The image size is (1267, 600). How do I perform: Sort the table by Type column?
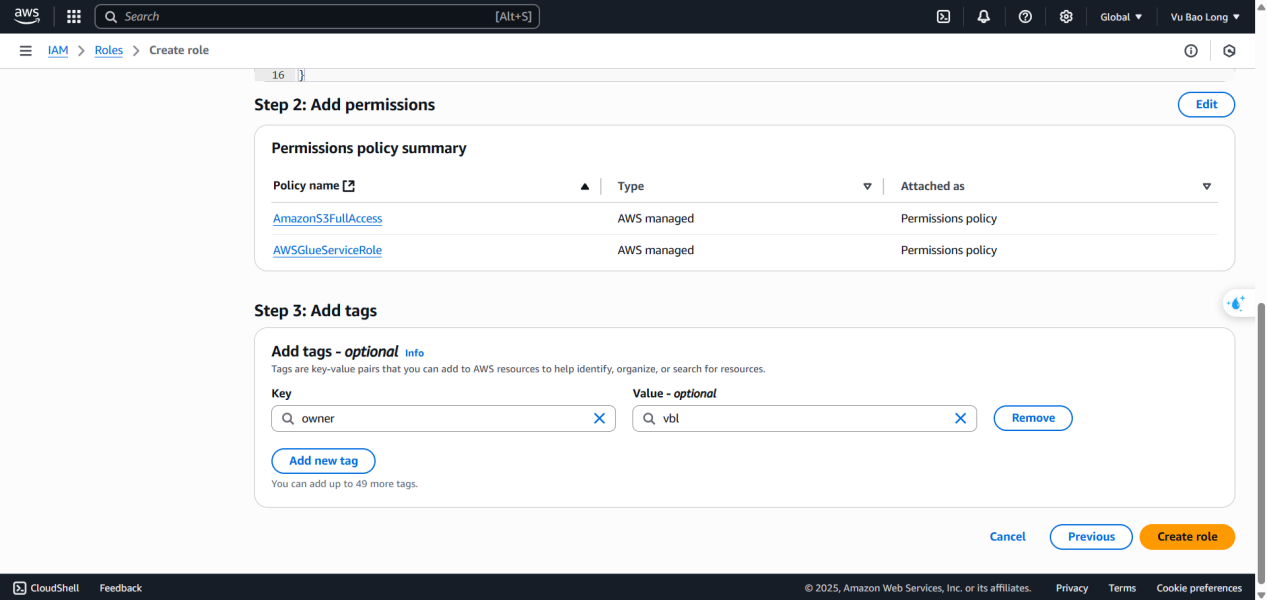pos(867,186)
